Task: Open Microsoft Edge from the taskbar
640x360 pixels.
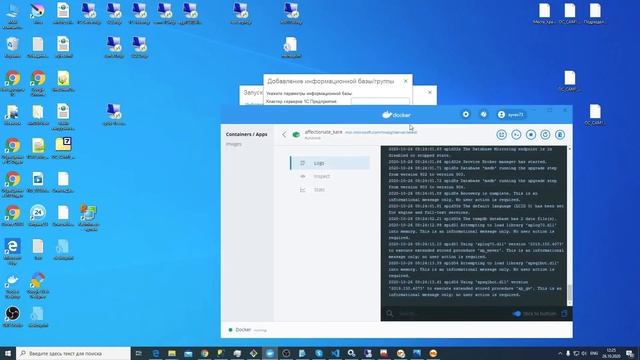Action: tap(156, 353)
